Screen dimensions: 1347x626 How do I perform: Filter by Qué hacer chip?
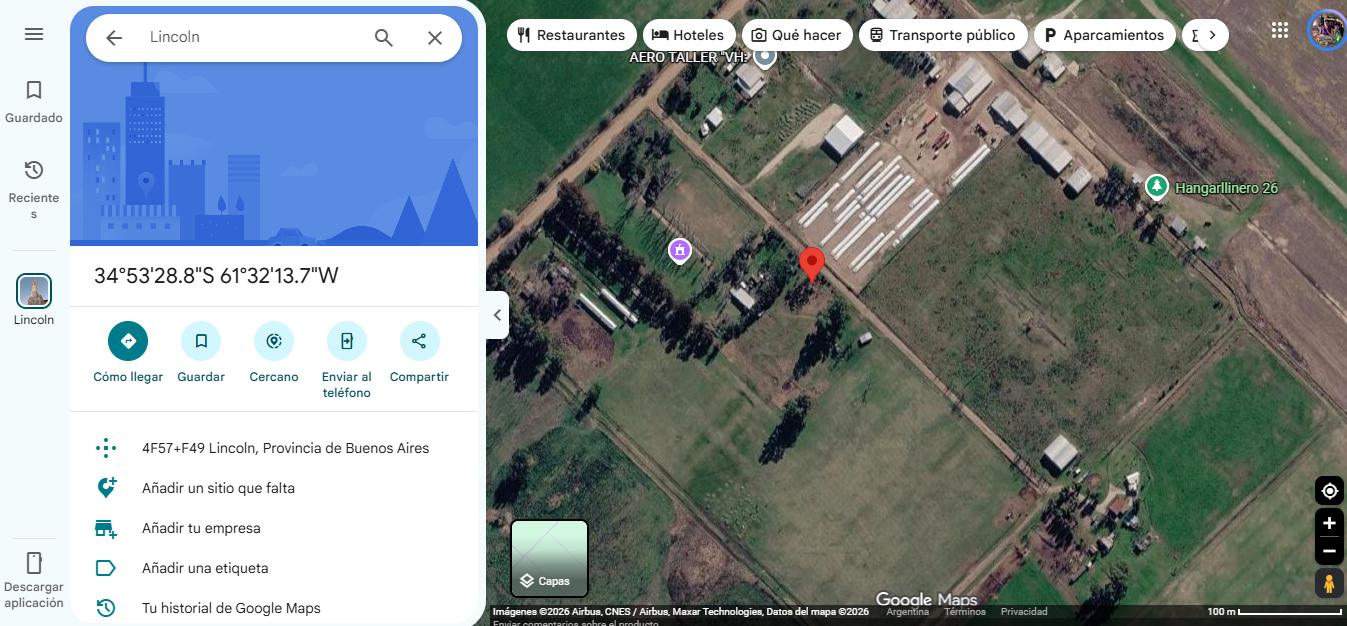click(x=797, y=35)
